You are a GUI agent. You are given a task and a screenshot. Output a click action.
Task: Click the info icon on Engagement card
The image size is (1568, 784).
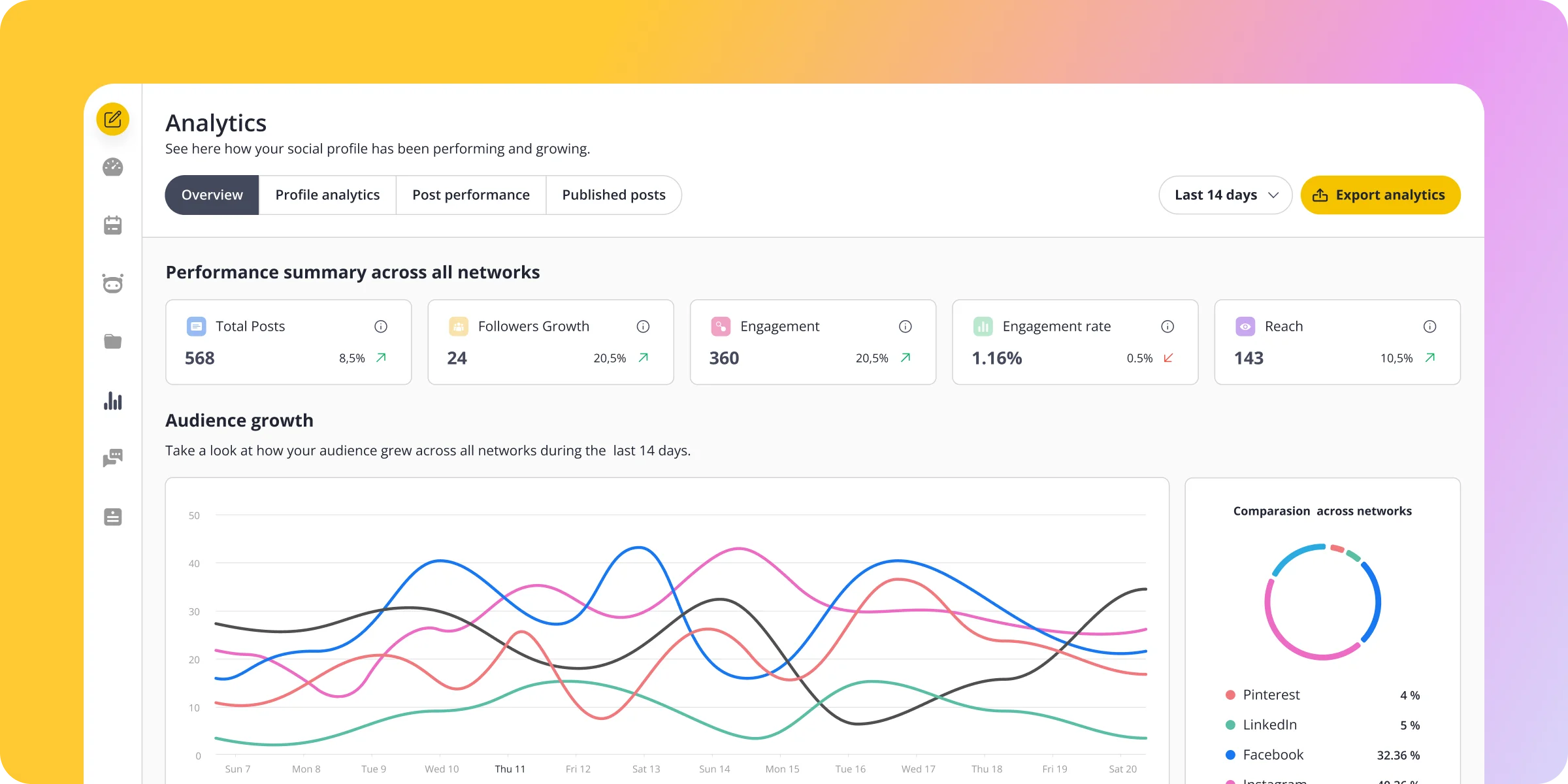tap(906, 326)
